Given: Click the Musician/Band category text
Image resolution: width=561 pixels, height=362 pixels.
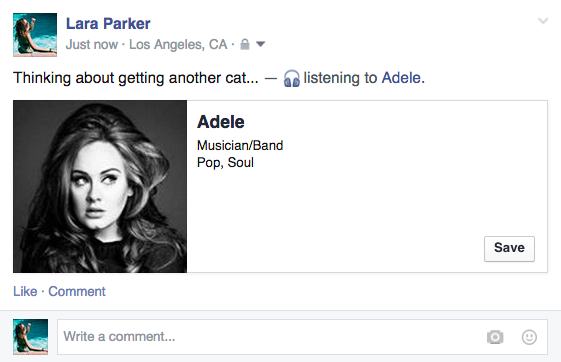Looking at the screenshot, I should (x=240, y=145).
